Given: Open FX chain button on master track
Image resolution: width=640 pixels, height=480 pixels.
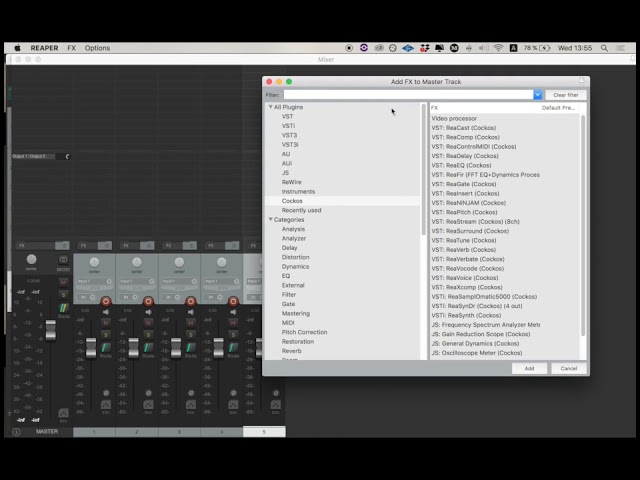Looking at the screenshot, I should [x=35, y=245].
